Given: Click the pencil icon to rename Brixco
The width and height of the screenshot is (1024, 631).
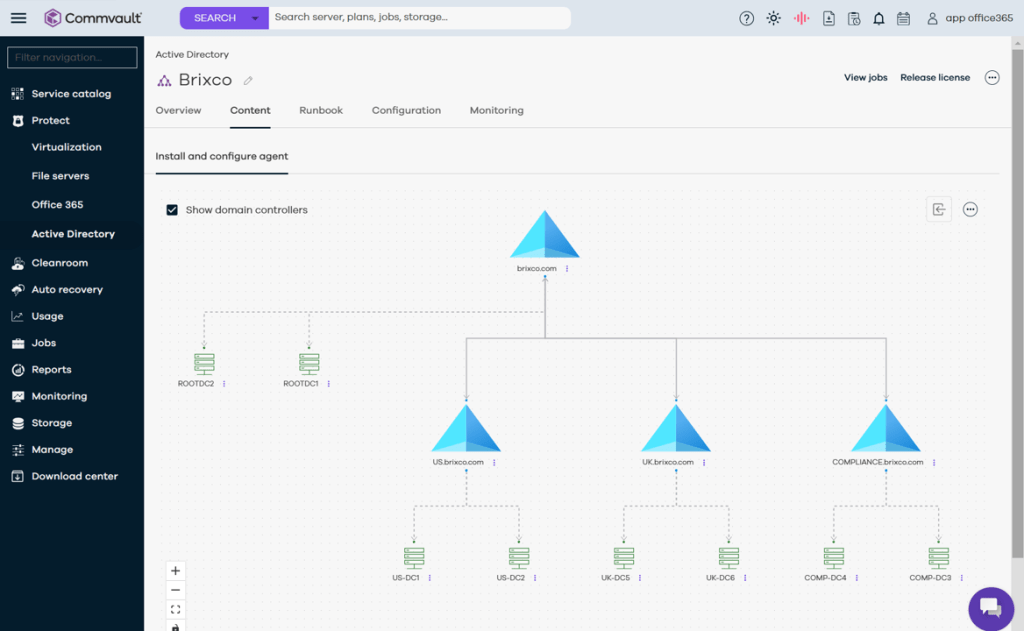Looking at the screenshot, I should pos(248,81).
